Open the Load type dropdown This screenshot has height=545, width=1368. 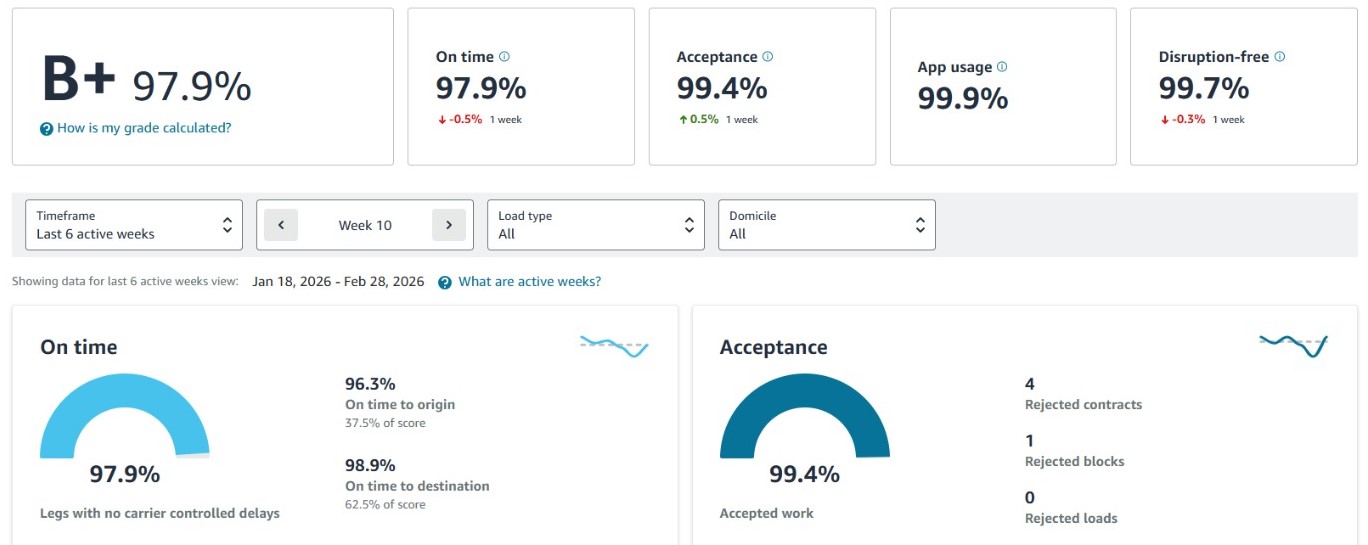pos(596,225)
